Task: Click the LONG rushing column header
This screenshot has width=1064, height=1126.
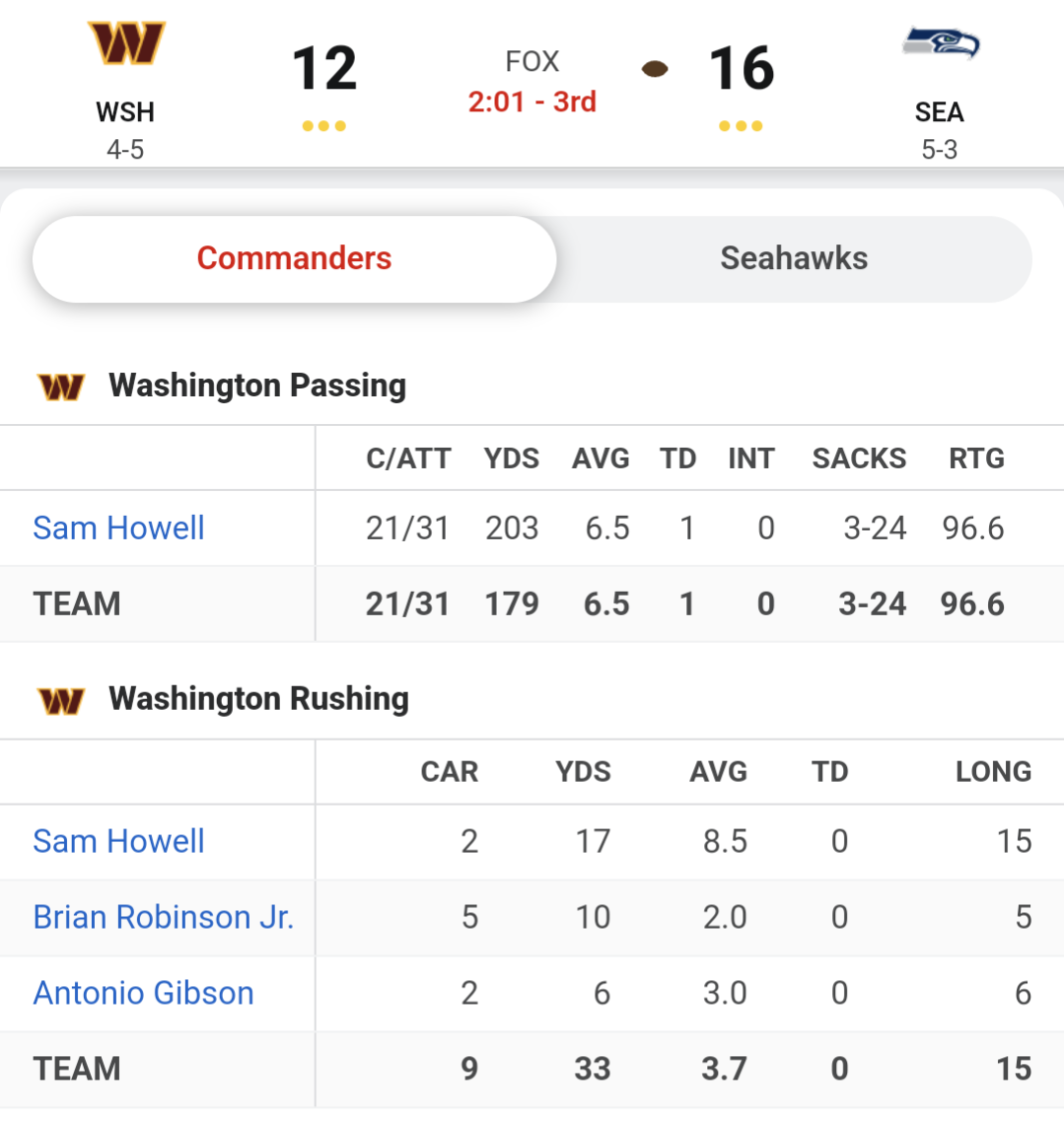Action: click(x=994, y=772)
